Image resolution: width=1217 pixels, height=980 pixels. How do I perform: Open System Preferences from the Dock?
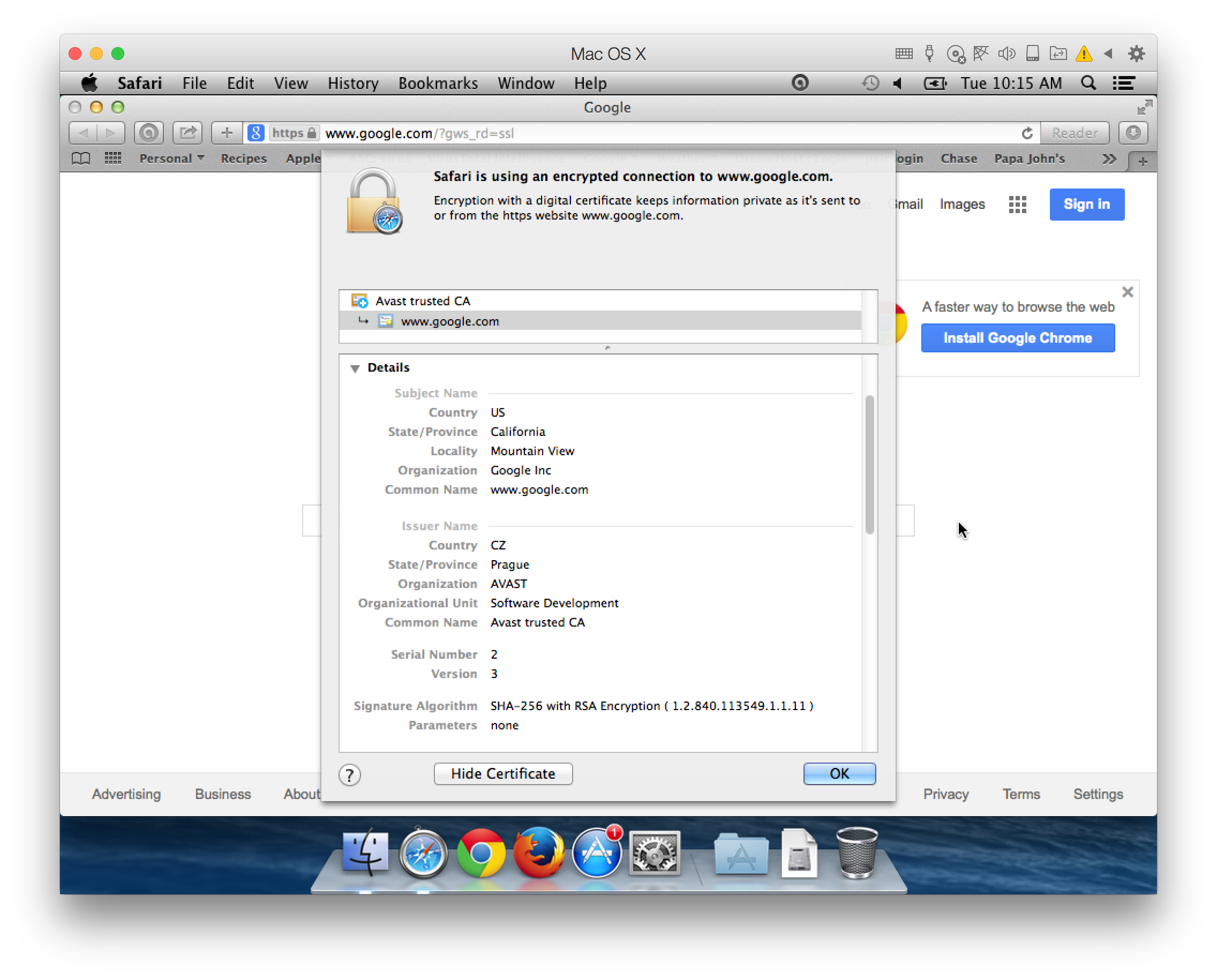654,853
